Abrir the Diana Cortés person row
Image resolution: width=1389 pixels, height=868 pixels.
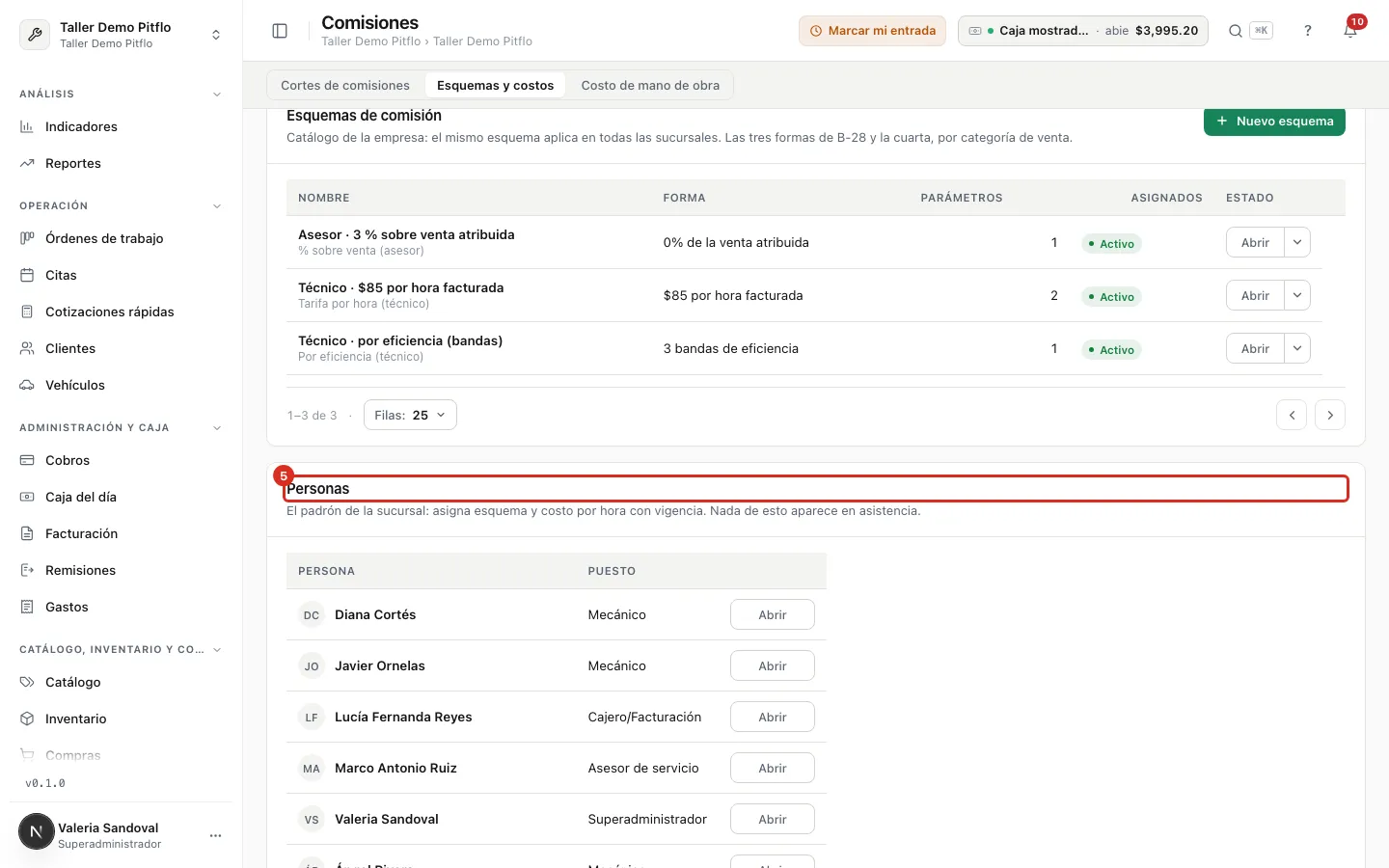(x=772, y=614)
